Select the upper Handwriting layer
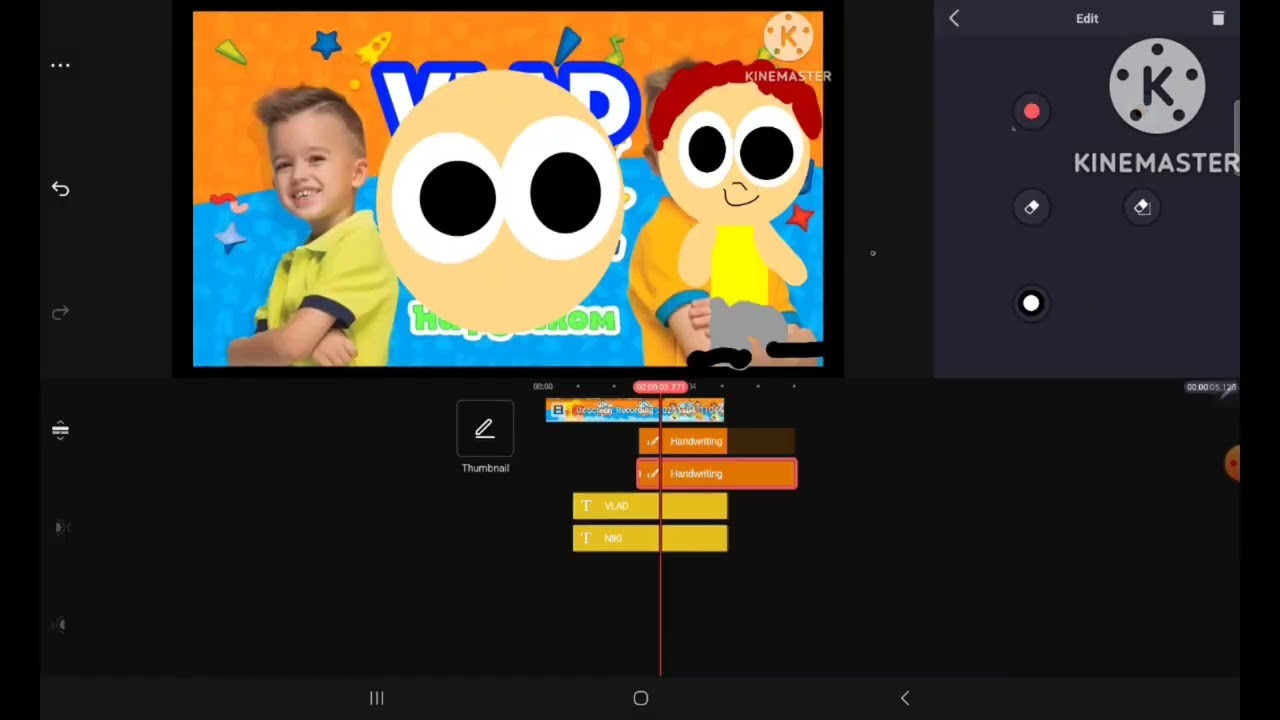 (717, 441)
